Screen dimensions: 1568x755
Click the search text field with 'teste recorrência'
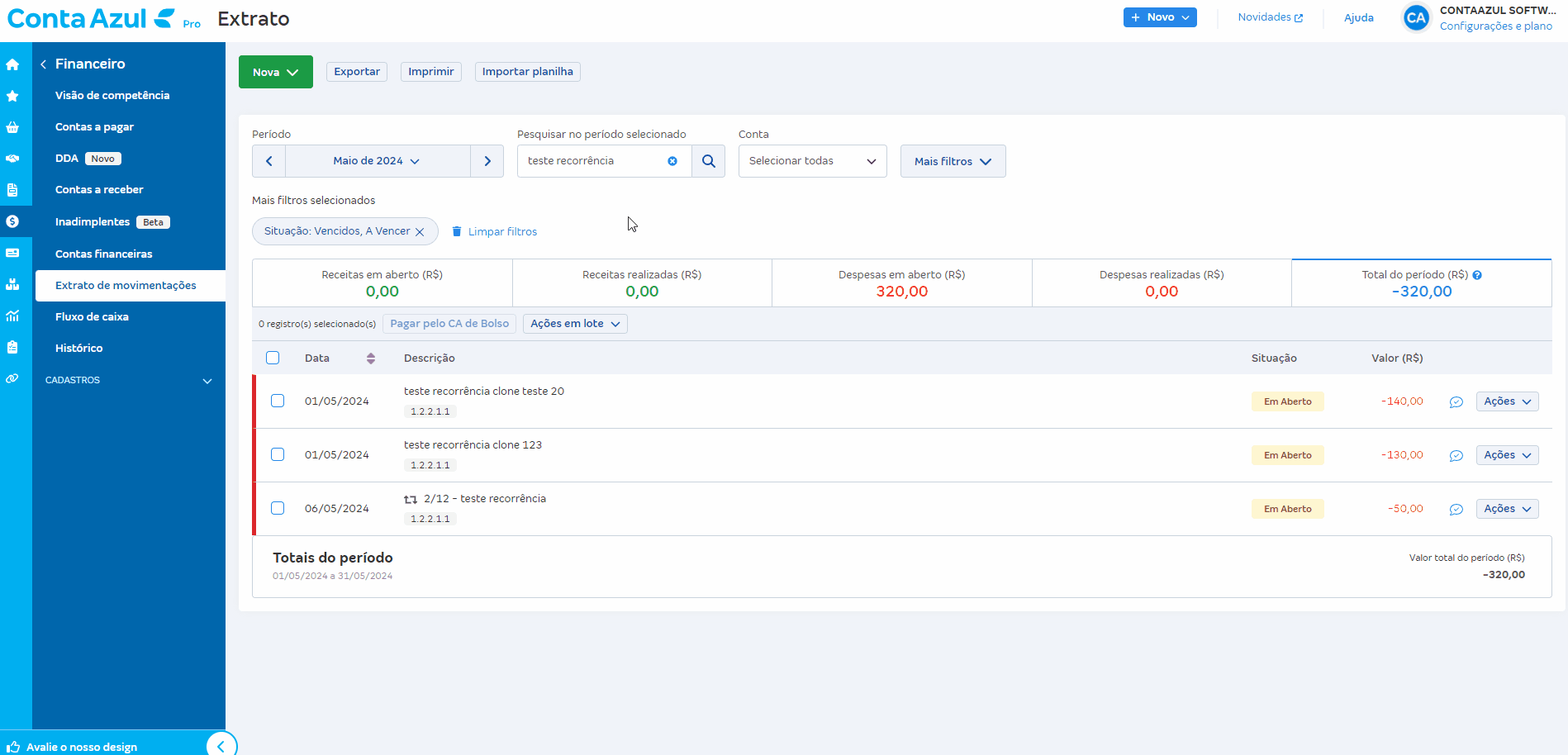[591, 161]
